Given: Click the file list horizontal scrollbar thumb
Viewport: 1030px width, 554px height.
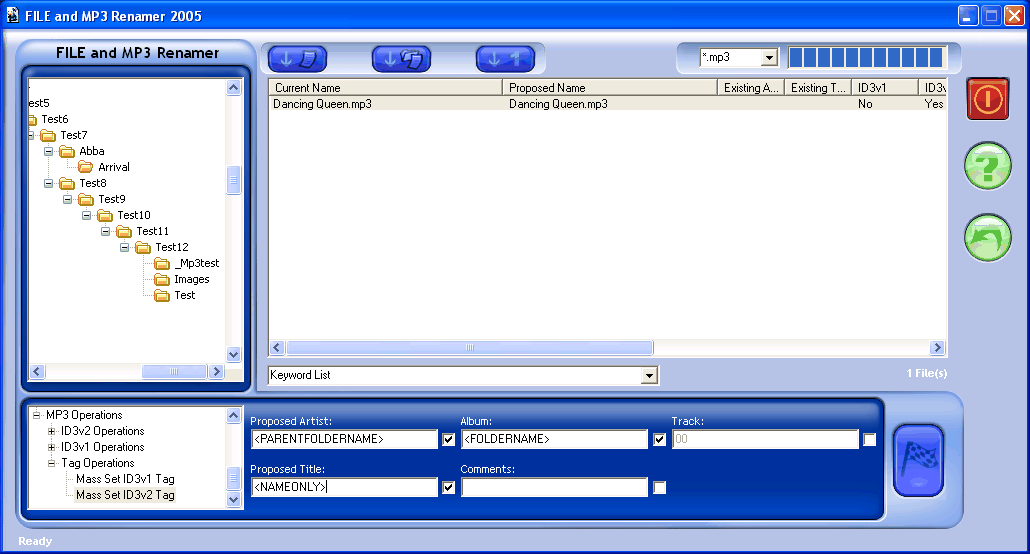Looking at the screenshot, I should 470,348.
